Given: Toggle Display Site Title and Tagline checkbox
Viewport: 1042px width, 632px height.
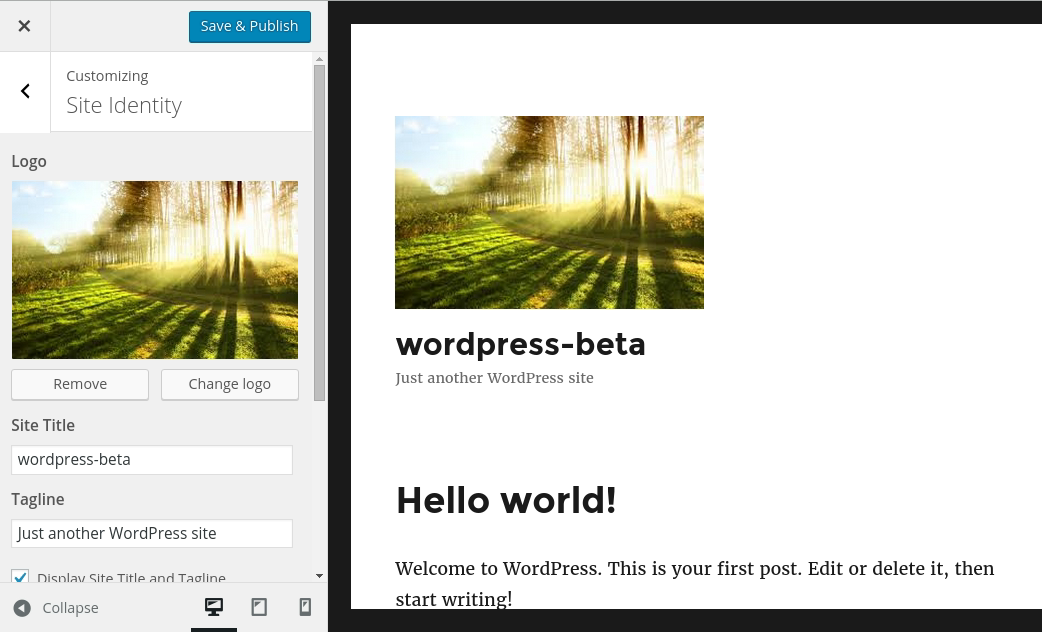Looking at the screenshot, I should [x=20, y=578].
